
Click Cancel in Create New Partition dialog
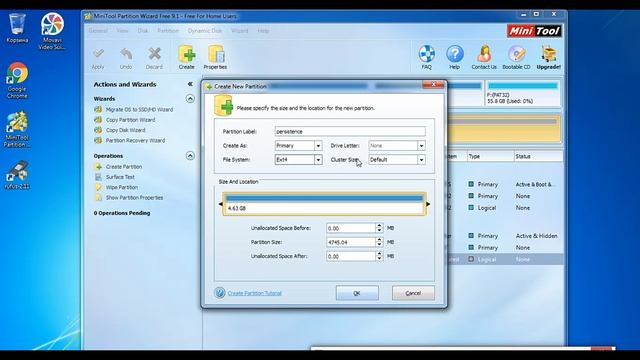(413, 293)
